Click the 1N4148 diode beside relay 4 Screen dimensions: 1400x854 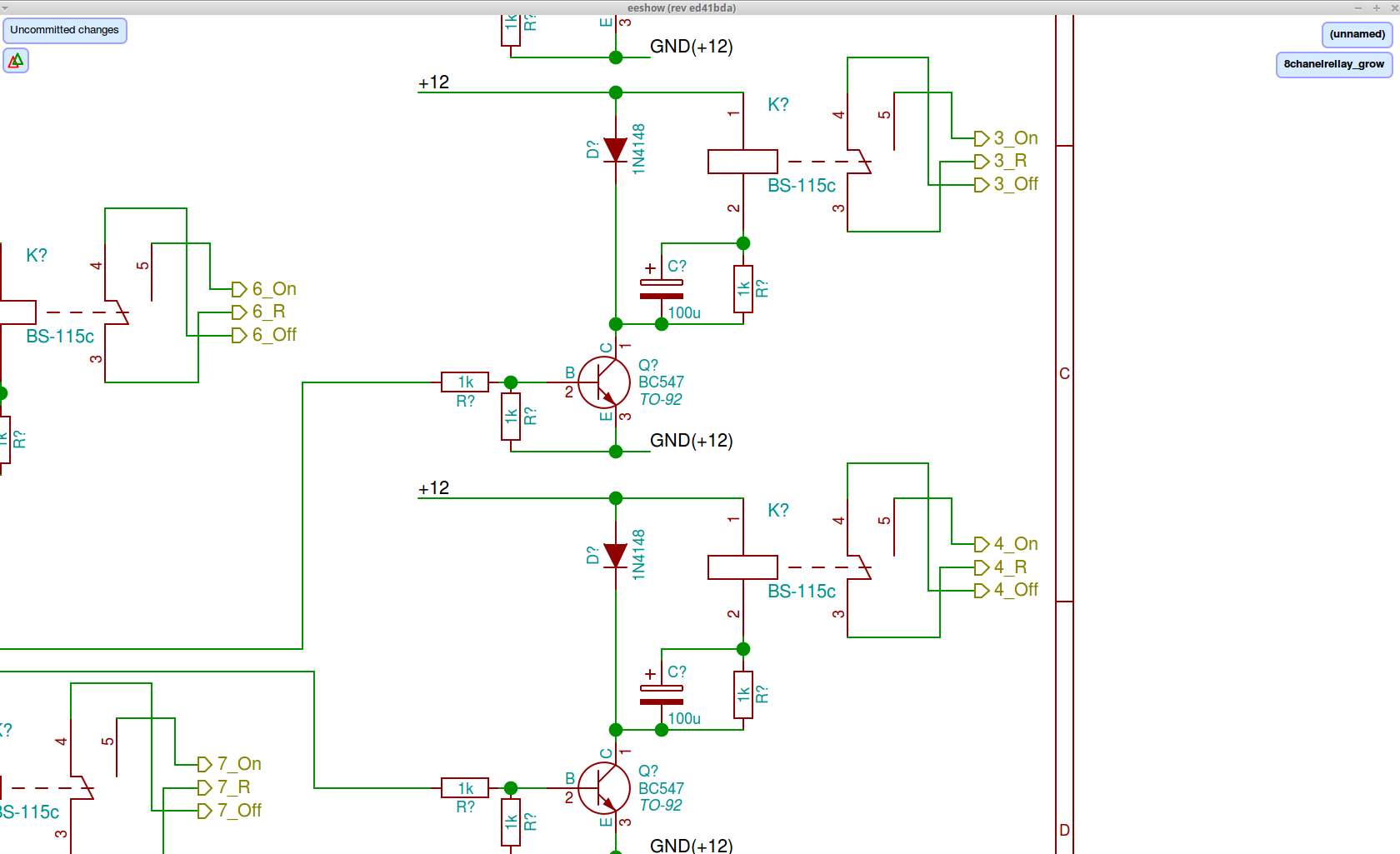(x=616, y=556)
